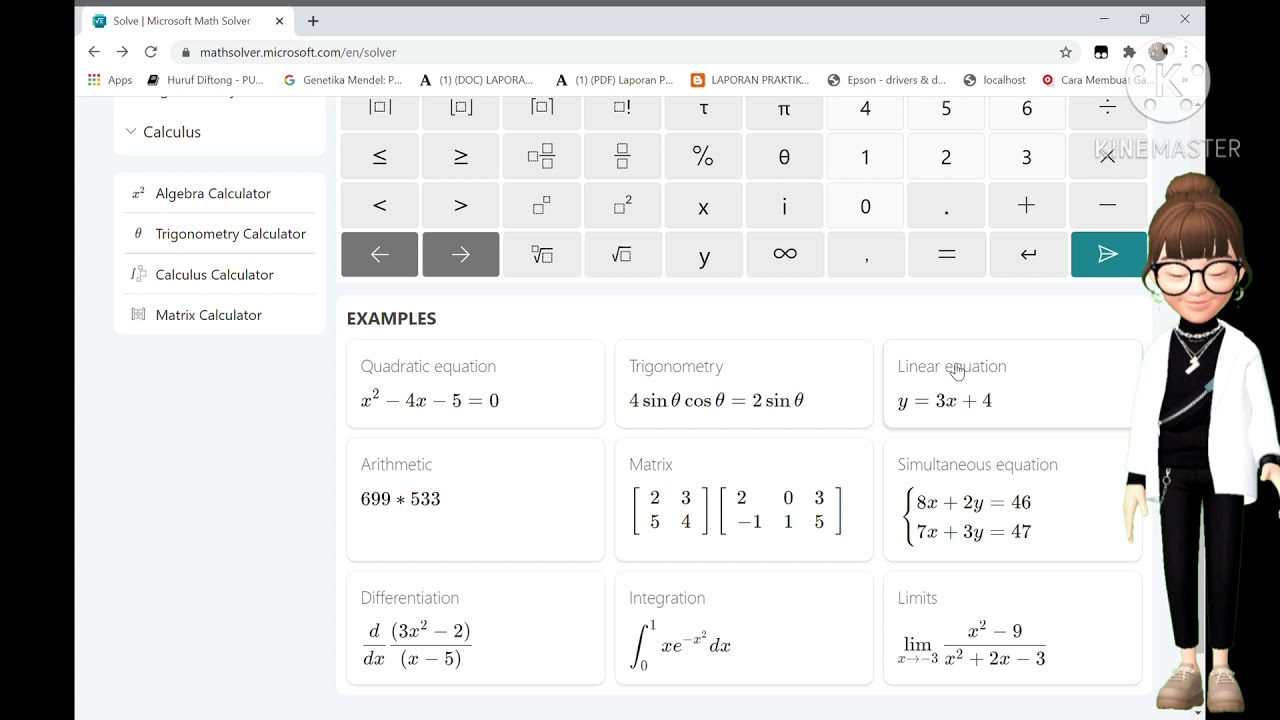Bookmark this page with star icon
The height and width of the screenshot is (720, 1280).
pos(1066,52)
